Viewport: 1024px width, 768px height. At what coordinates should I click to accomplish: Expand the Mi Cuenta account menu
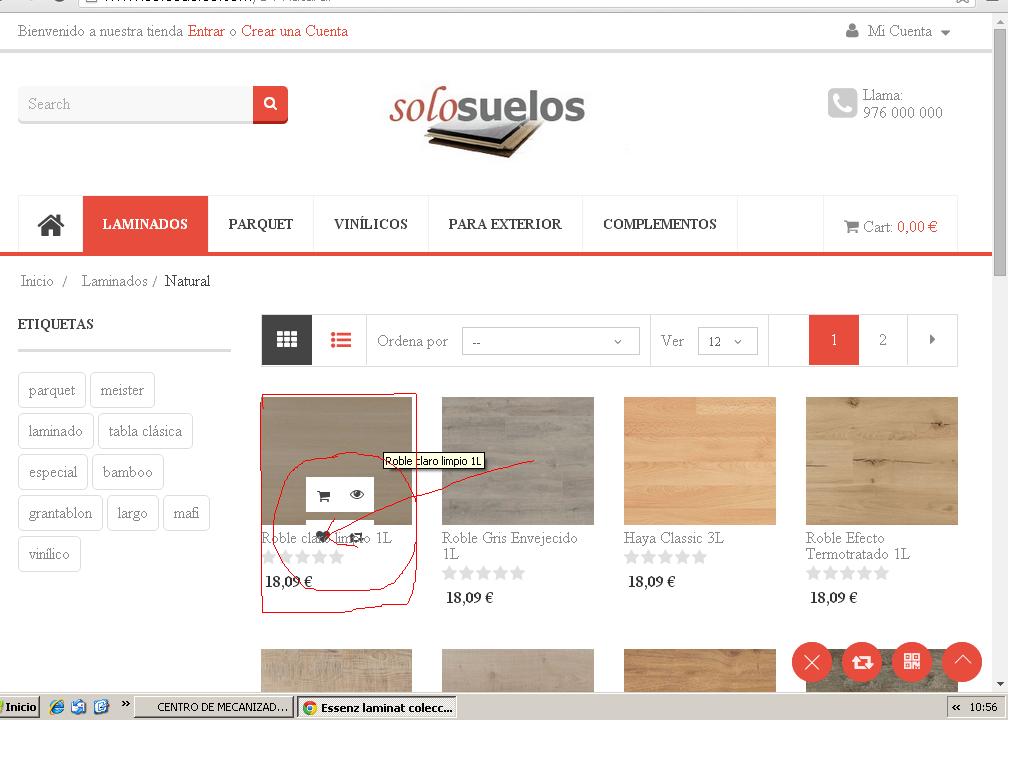click(899, 31)
